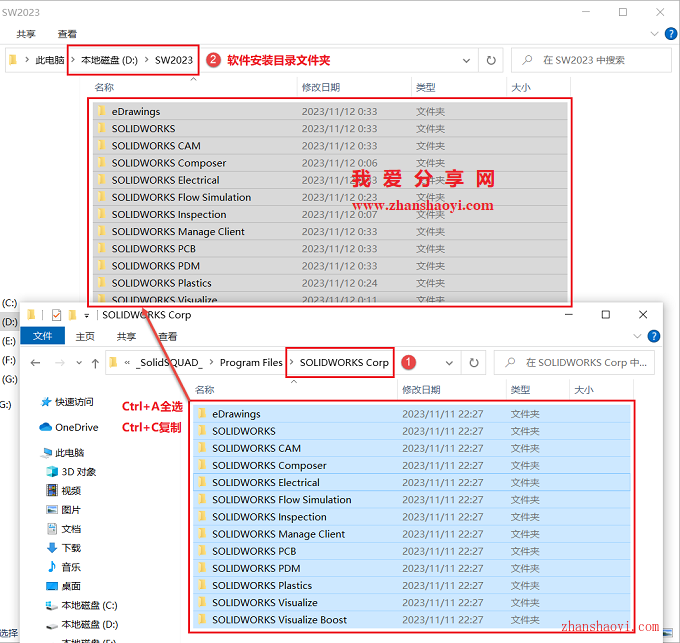This screenshot has width=680, height=643.
Task: Select SOLIDWORKS Inspection in SW2023 window
Action: 330,214
